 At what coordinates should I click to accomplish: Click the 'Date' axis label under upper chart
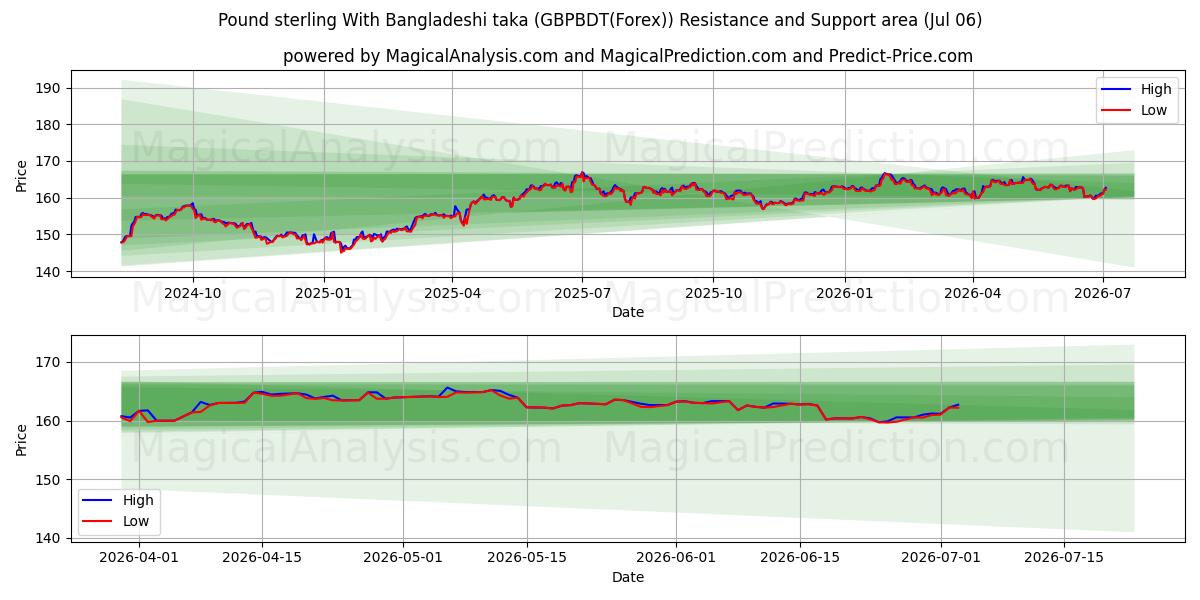(628, 312)
